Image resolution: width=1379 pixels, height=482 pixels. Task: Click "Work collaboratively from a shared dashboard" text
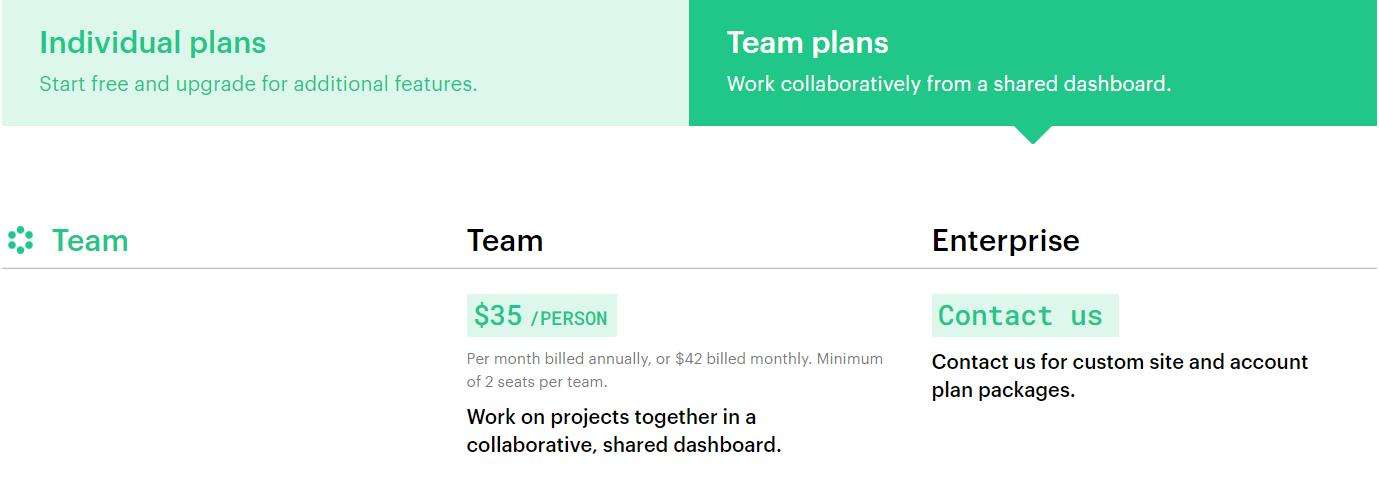click(948, 84)
